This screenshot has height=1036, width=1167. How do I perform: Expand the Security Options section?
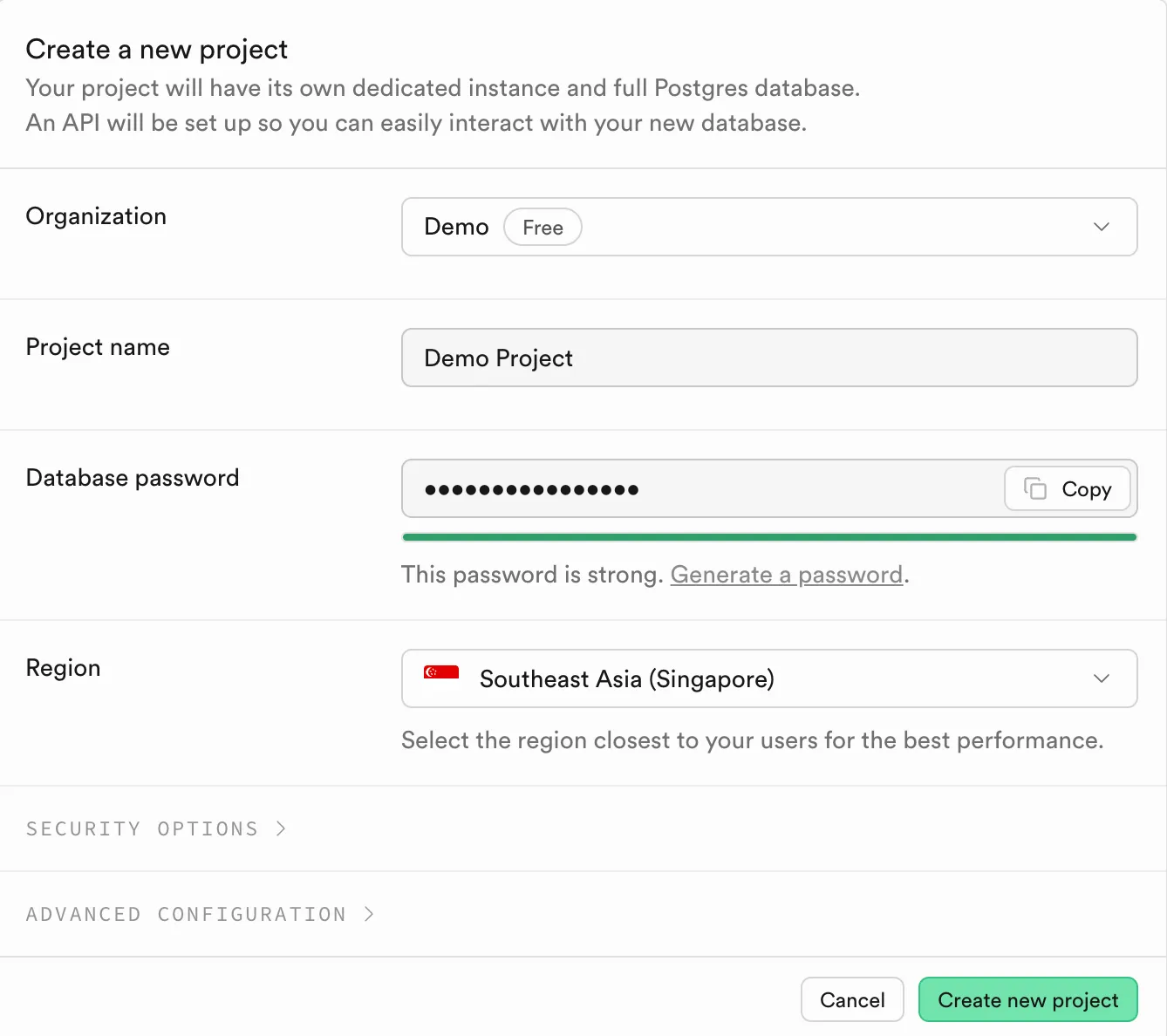[x=143, y=828]
